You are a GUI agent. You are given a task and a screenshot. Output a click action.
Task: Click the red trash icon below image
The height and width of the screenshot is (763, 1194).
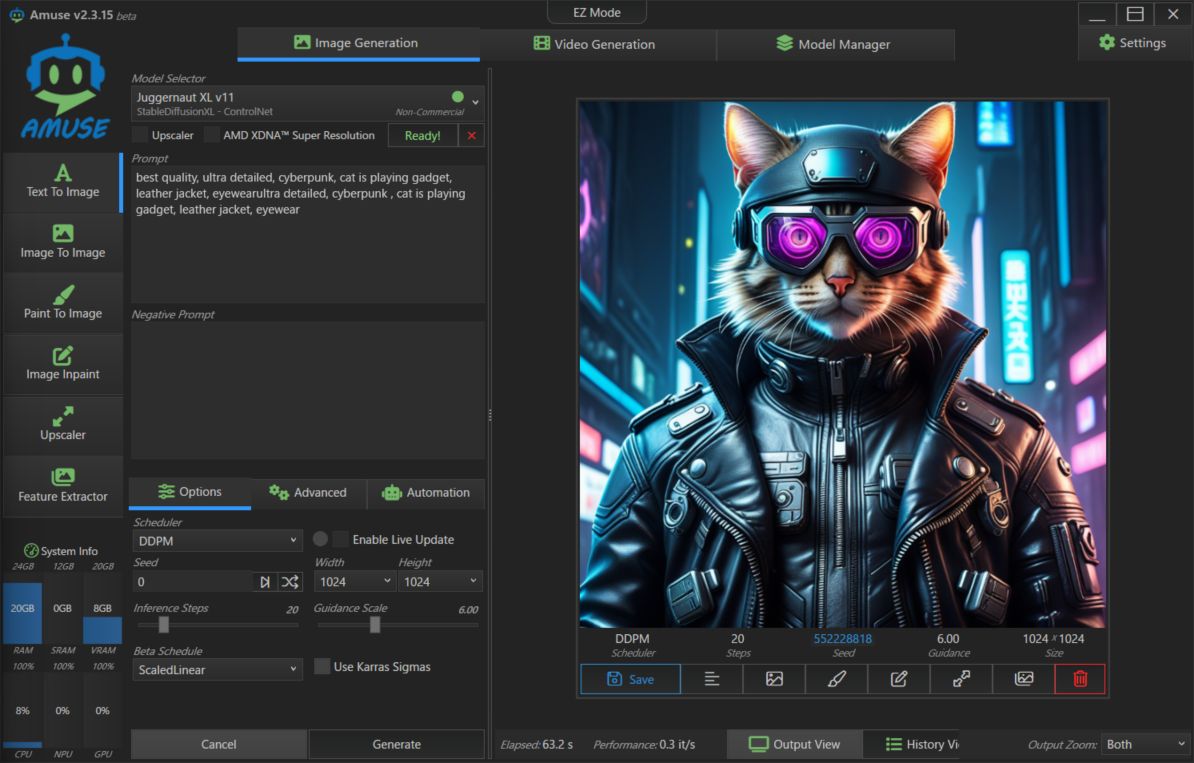pos(1080,679)
